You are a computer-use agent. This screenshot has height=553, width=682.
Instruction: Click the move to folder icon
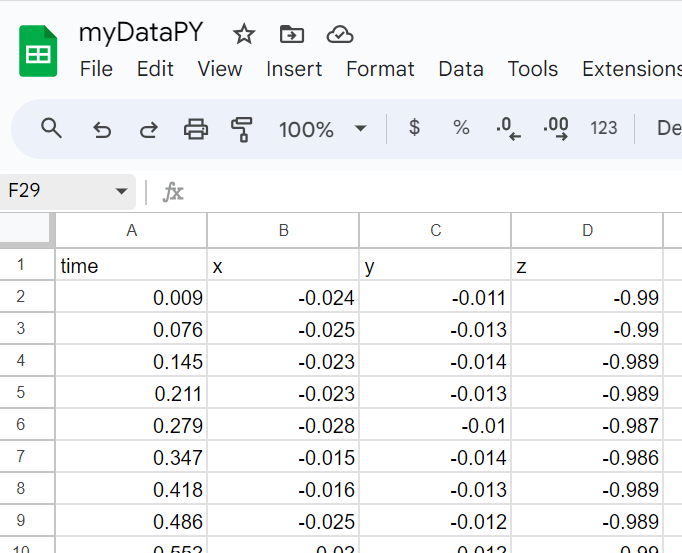[x=291, y=35]
